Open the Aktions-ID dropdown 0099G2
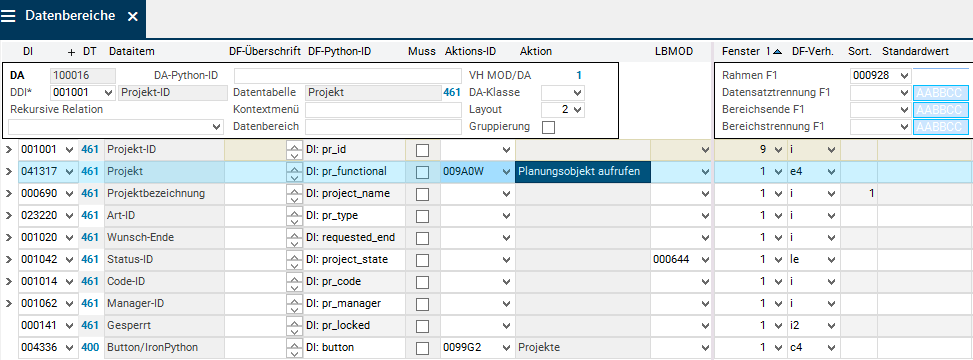 506,348
